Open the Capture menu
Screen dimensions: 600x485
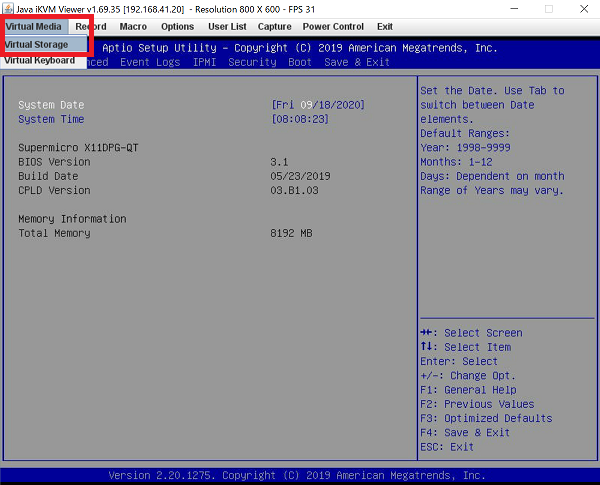click(274, 26)
